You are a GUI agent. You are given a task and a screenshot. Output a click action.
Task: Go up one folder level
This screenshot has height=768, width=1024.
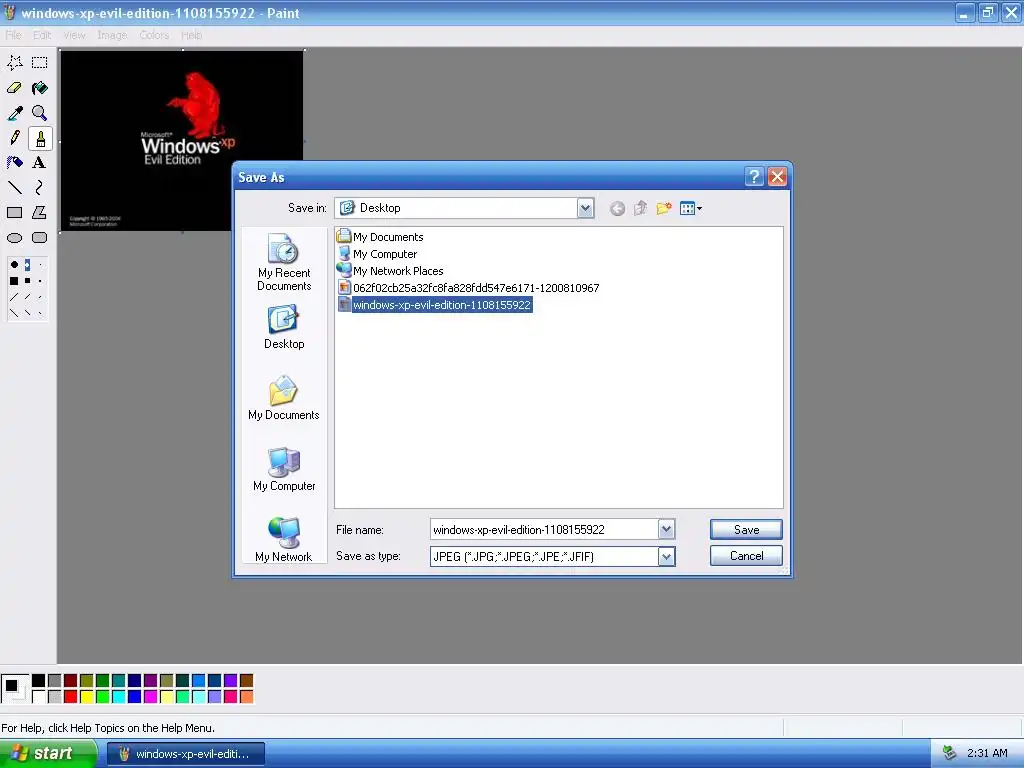(x=640, y=208)
